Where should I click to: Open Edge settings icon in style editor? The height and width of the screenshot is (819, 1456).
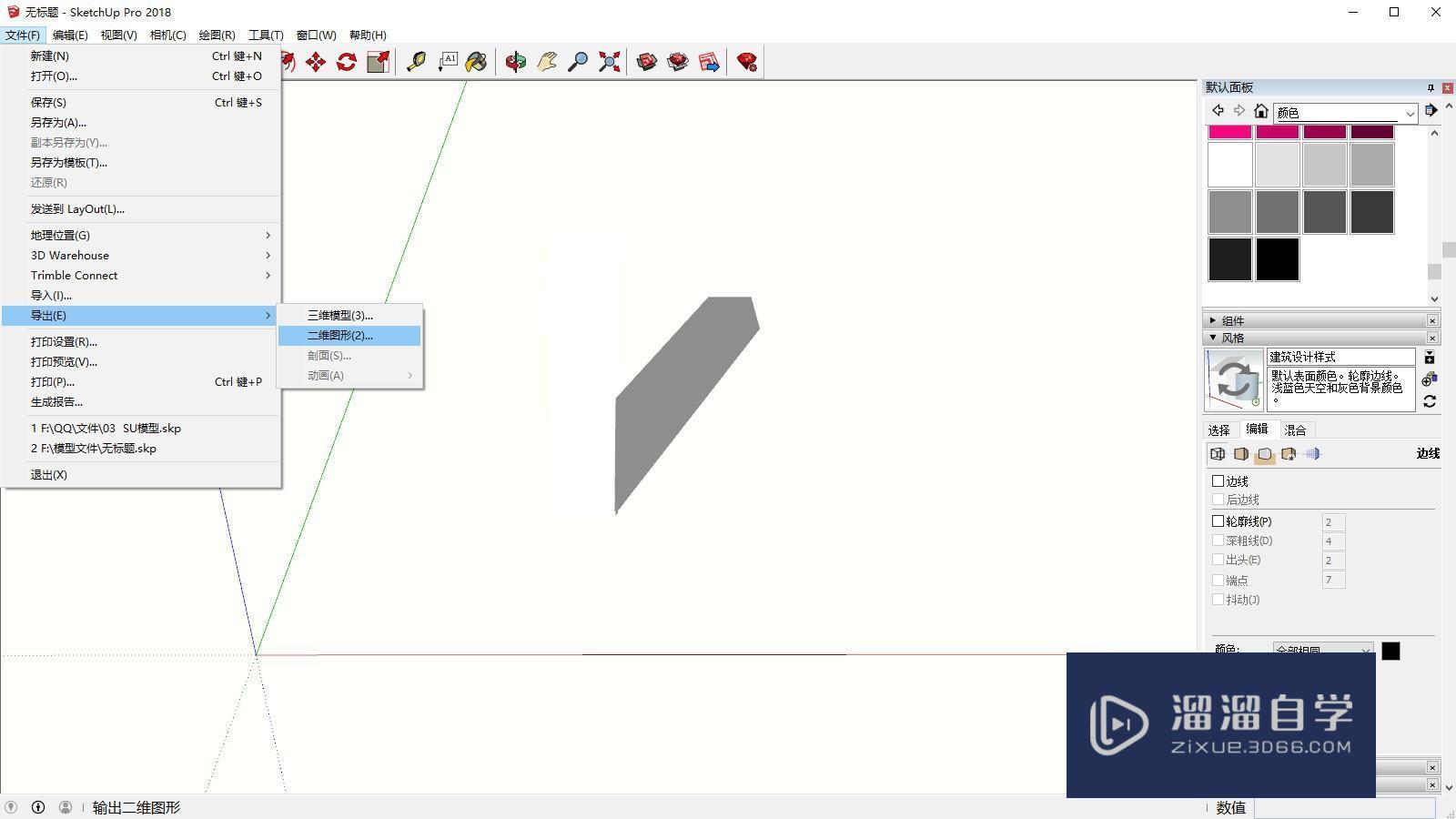(1218, 454)
